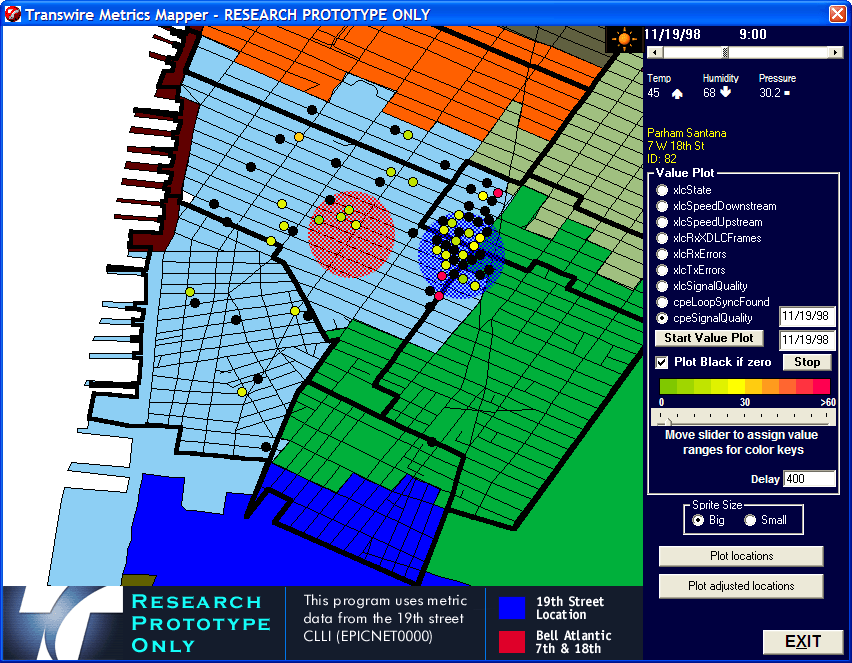This screenshot has height=663, width=852.
Task: Click the humidity down arrow icon
Action: click(725, 92)
